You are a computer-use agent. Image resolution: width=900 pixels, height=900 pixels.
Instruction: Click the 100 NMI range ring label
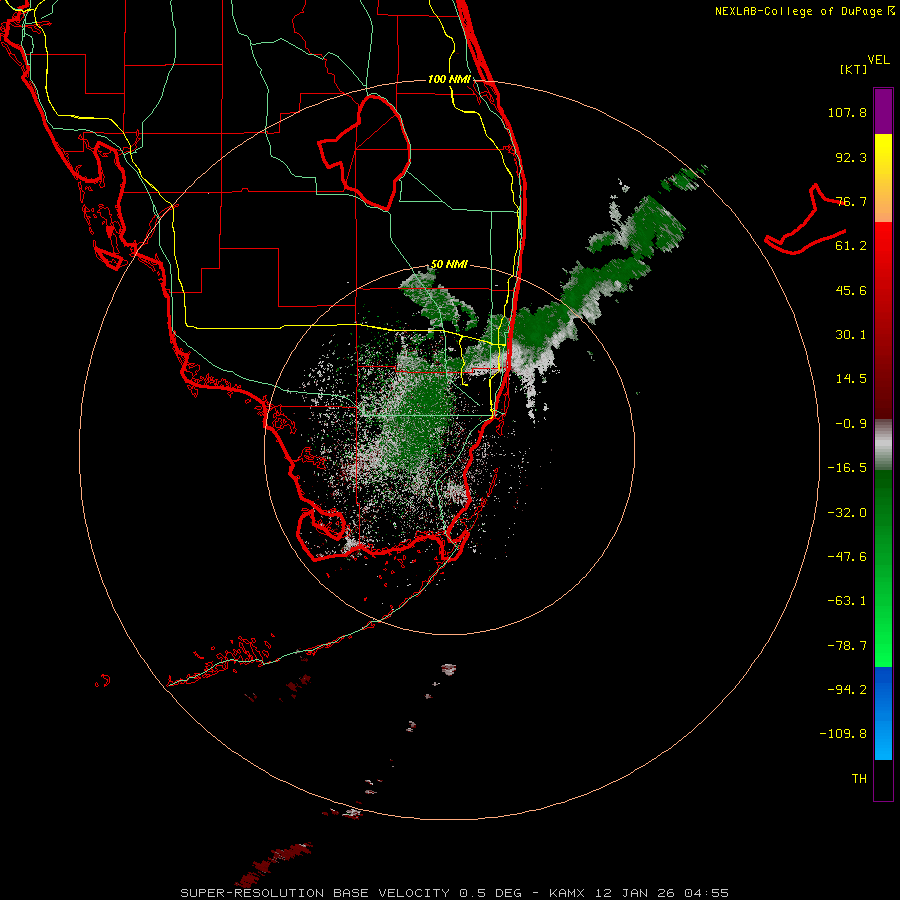click(449, 79)
